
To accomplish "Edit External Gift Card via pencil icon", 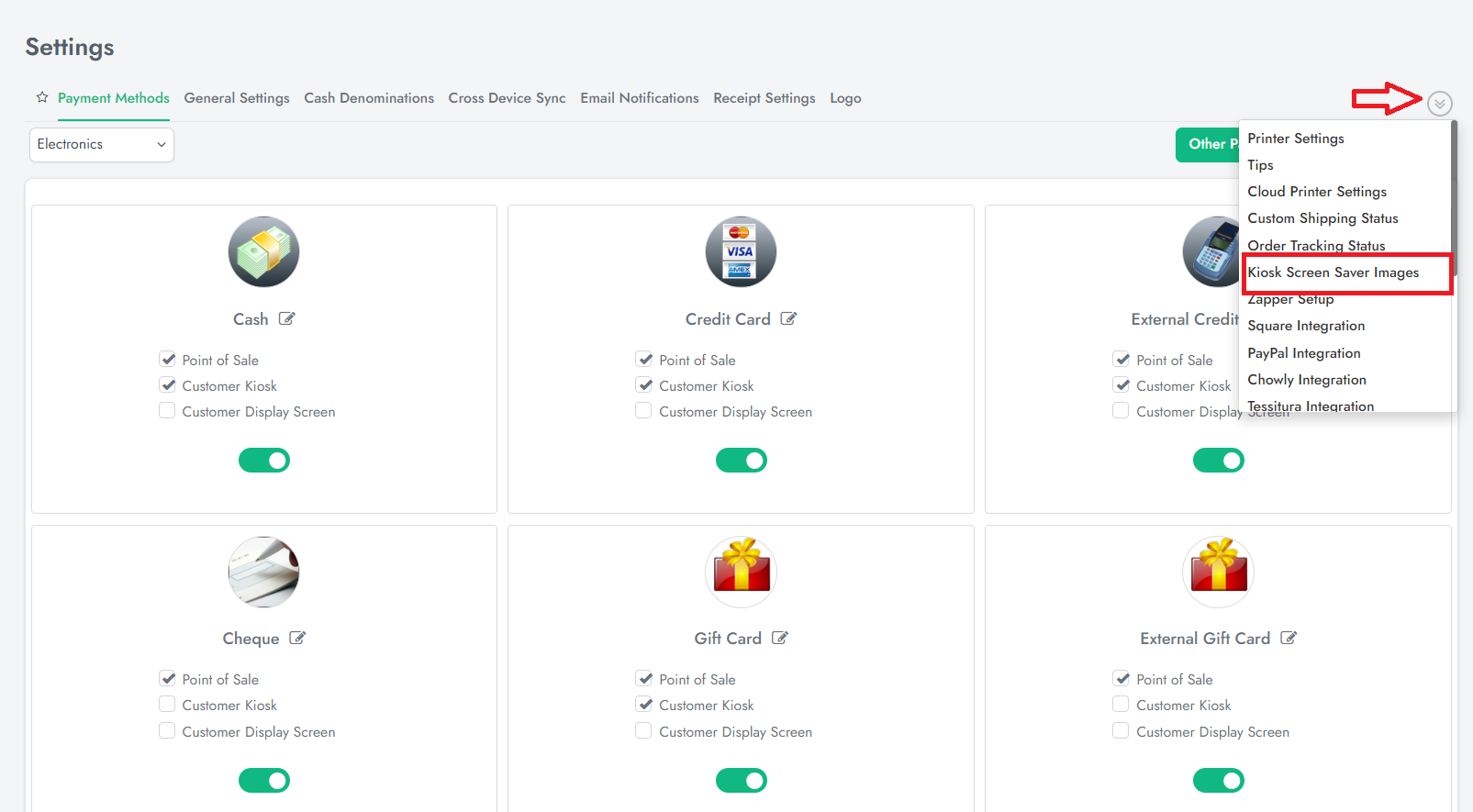I will pyautogui.click(x=1289, y=639).
